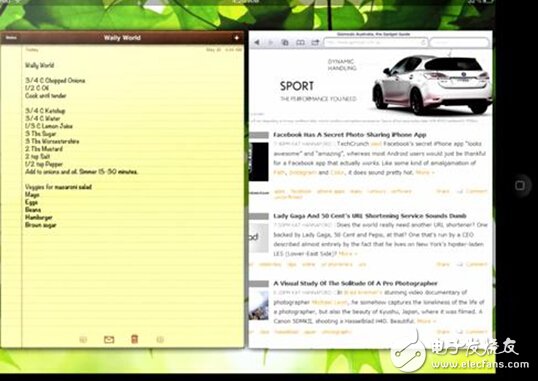Image resolution: width=538 pixels, height=381 pixels.
Task: Email the note with envelope icon
Action: [109, 339]
